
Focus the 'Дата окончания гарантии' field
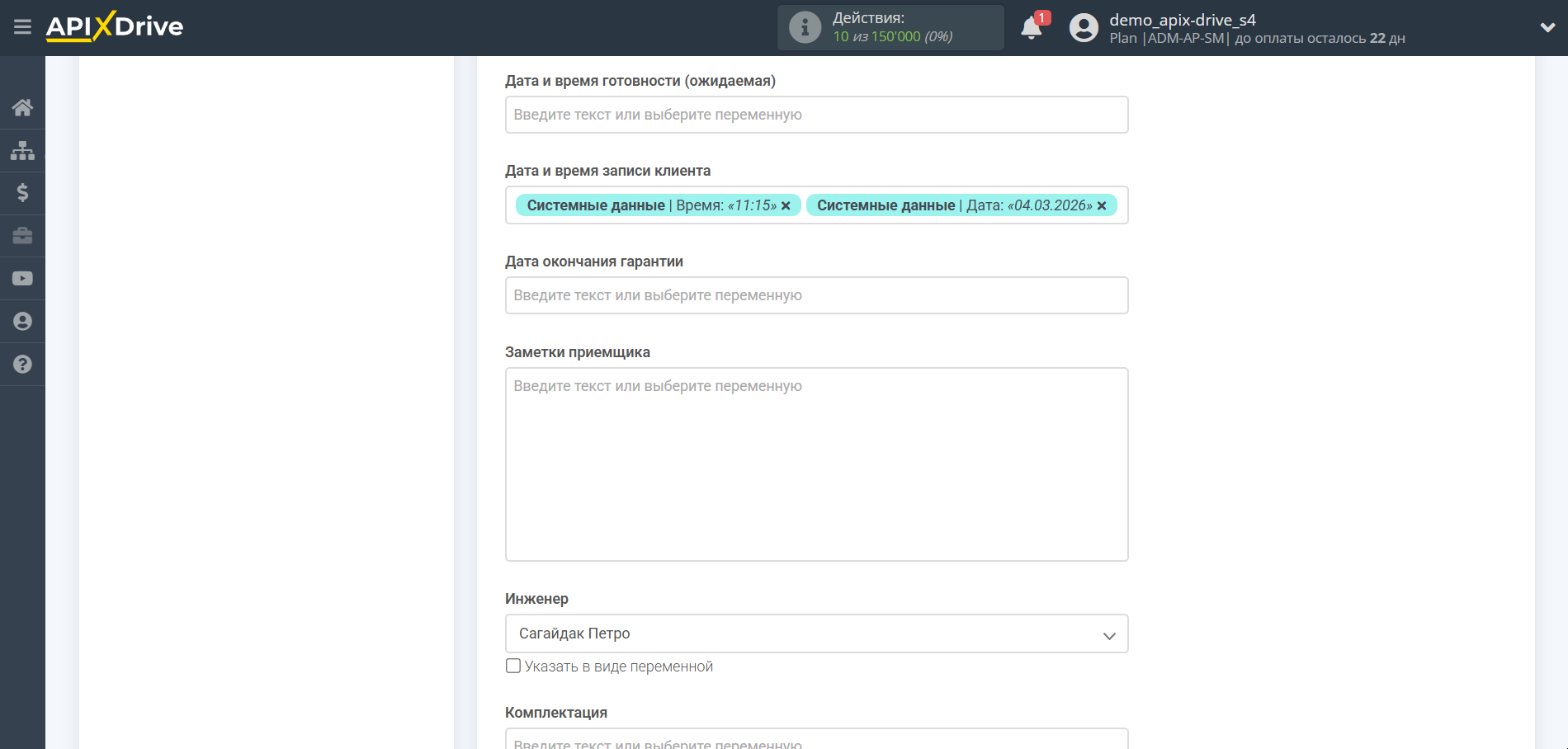816,295
